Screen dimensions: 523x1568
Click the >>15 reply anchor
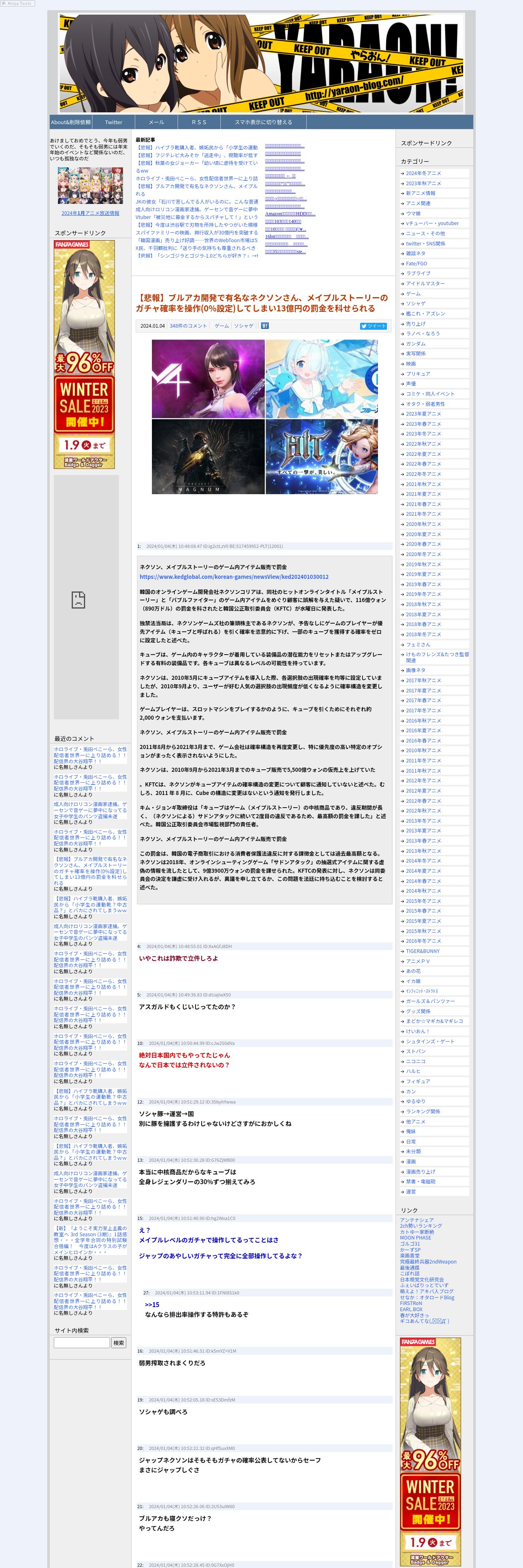pyautogui.click(x=152, y=1305)
